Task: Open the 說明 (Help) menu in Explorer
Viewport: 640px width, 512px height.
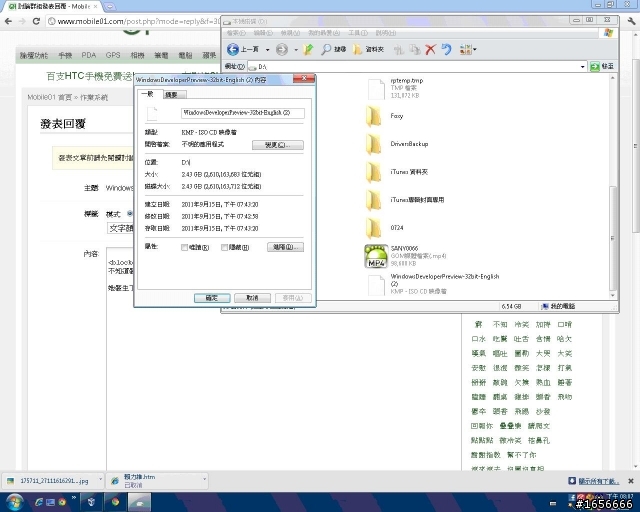Action: click(x=385, y=33)
